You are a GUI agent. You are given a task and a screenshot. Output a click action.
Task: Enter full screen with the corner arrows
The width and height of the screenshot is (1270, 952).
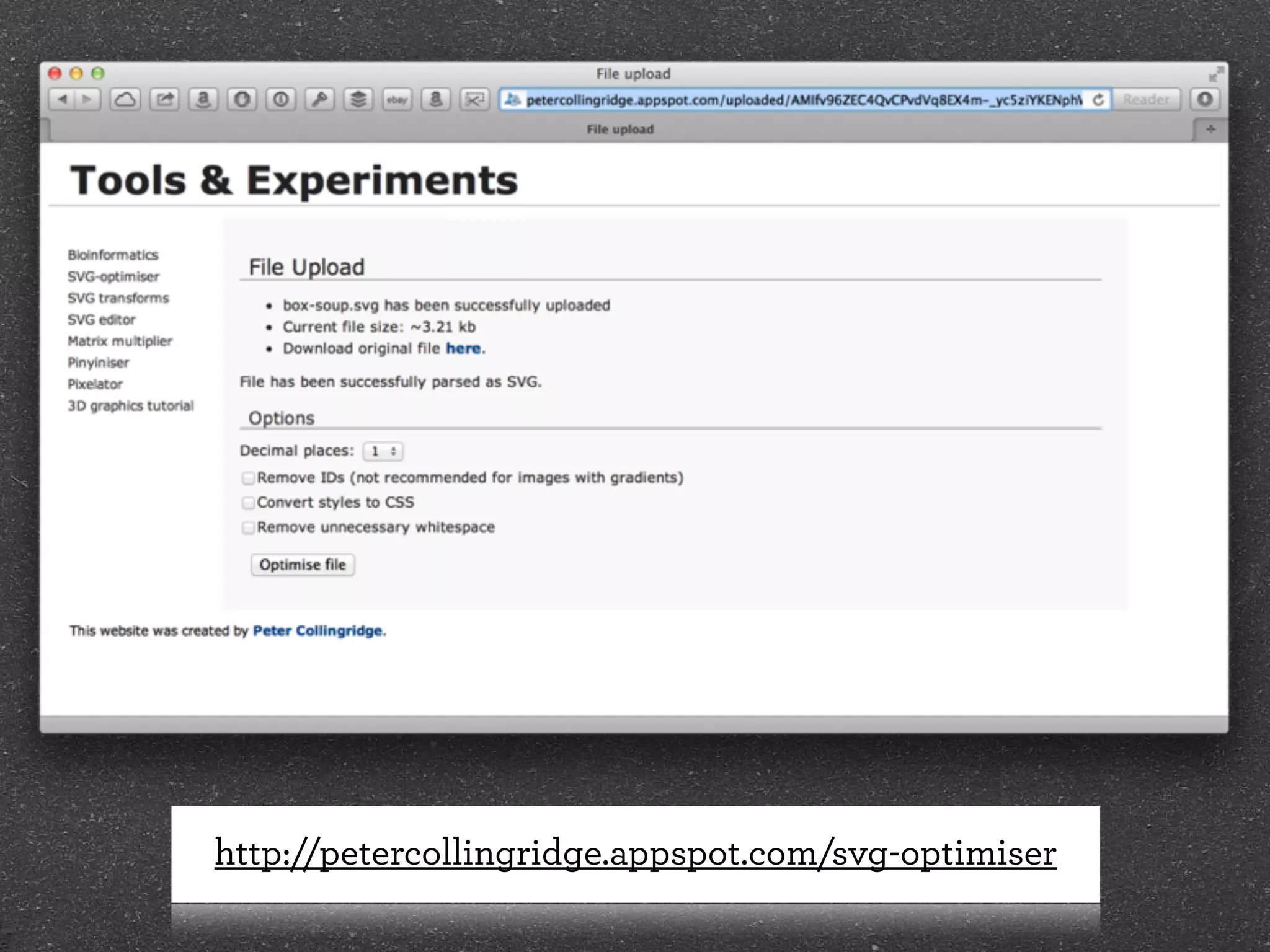tap(1216, 75)
